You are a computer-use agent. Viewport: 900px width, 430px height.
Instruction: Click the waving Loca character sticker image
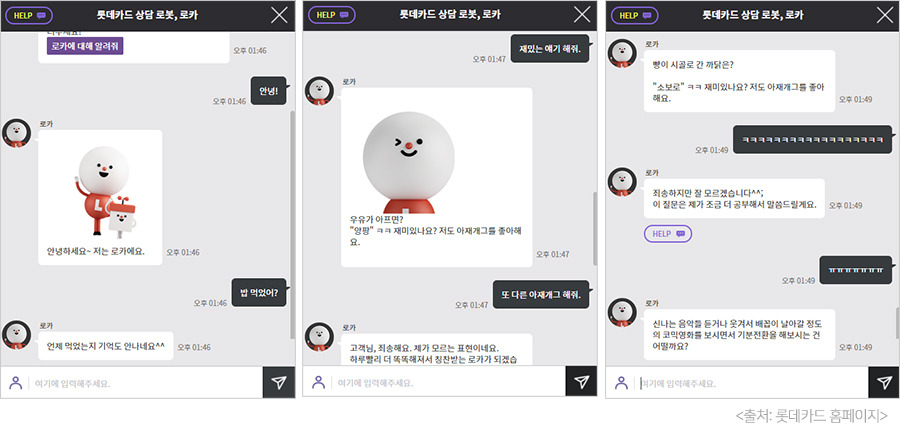(x=104, y=191)
